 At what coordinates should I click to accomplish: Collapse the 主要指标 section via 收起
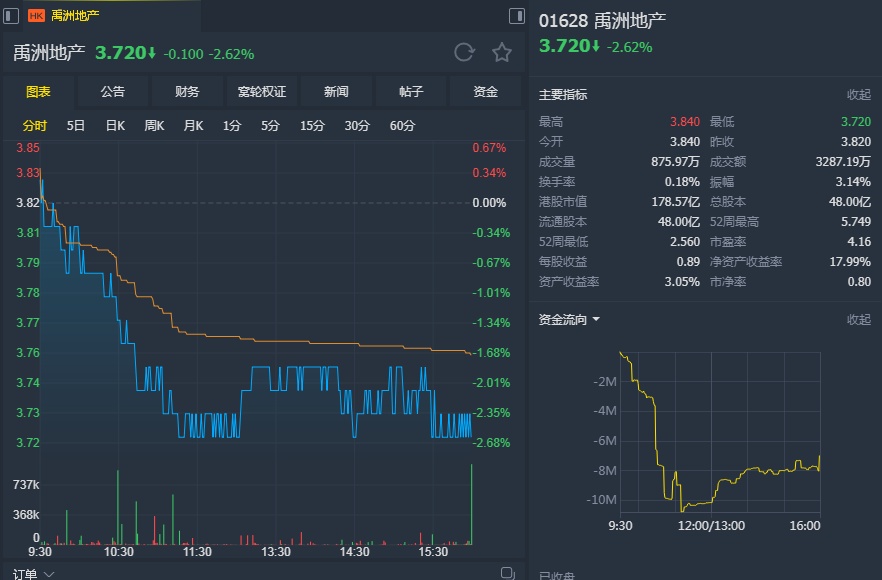click(x=859, y=95)
